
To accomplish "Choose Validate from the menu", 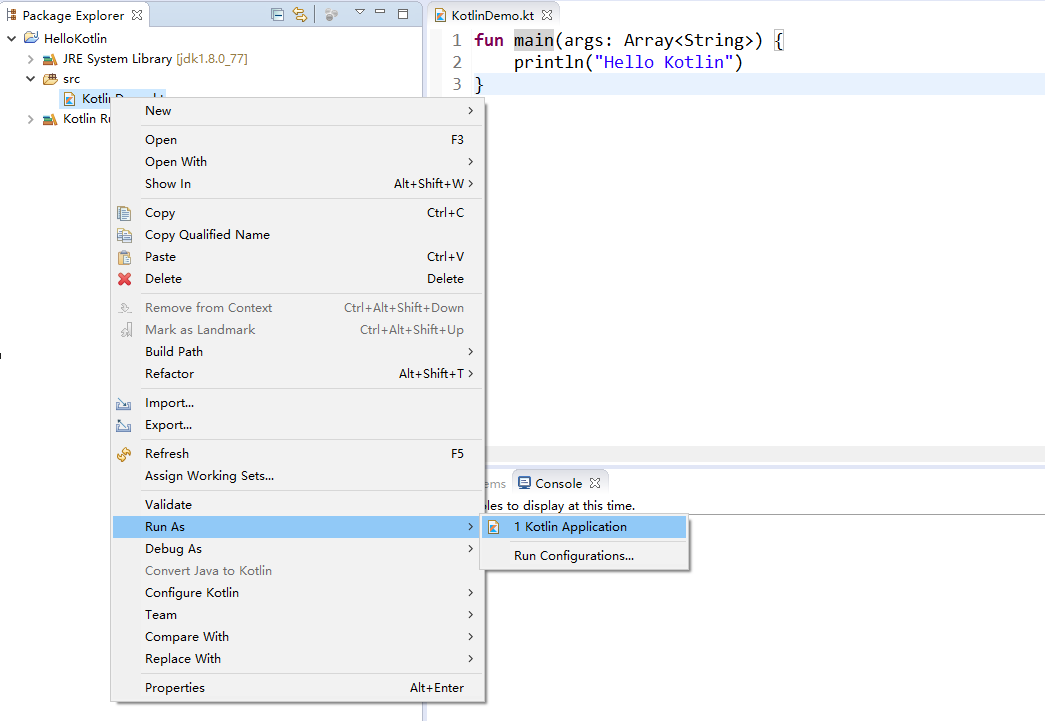I will point(297,505).
